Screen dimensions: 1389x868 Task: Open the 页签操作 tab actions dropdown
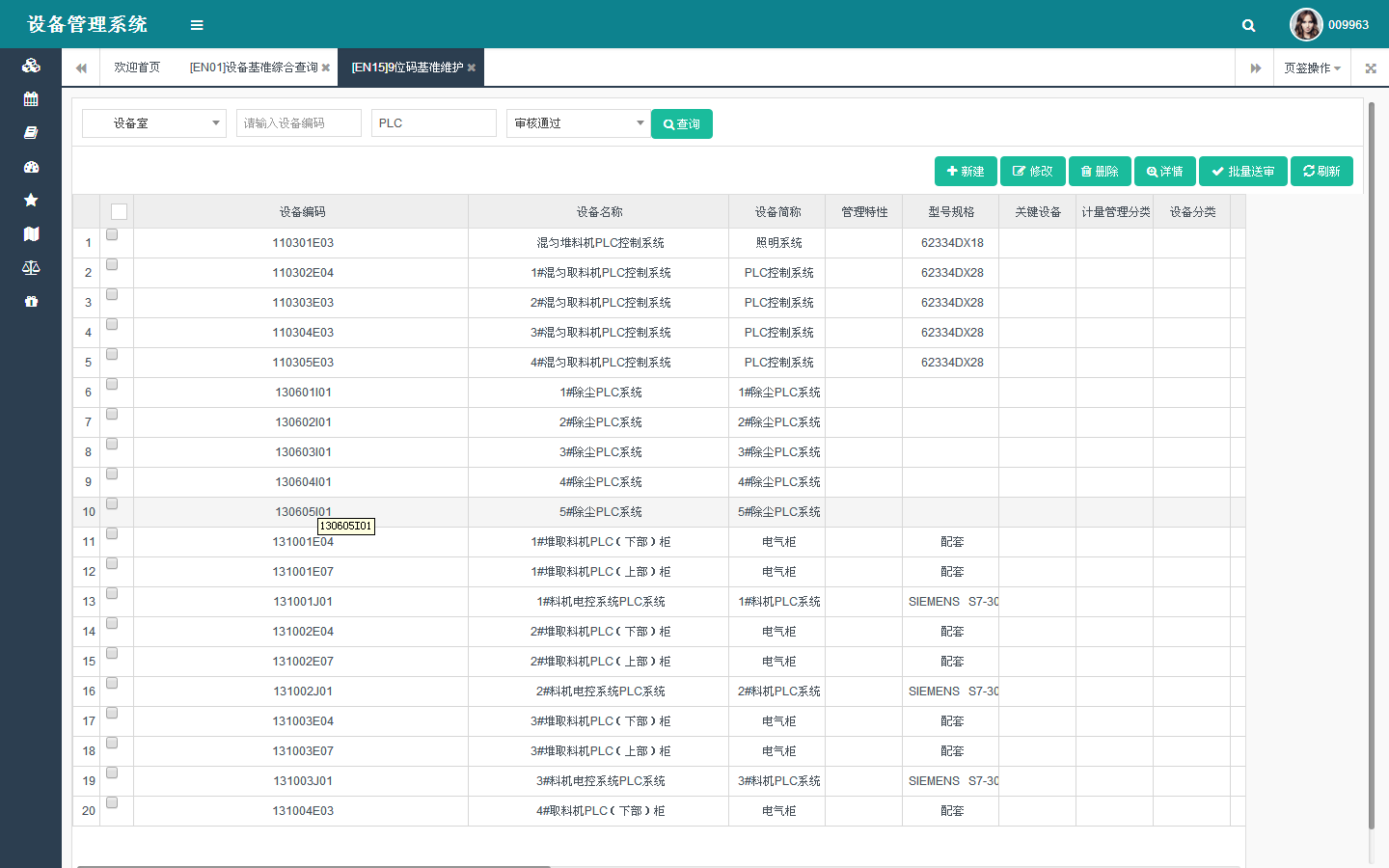(x=1312, y=68)
